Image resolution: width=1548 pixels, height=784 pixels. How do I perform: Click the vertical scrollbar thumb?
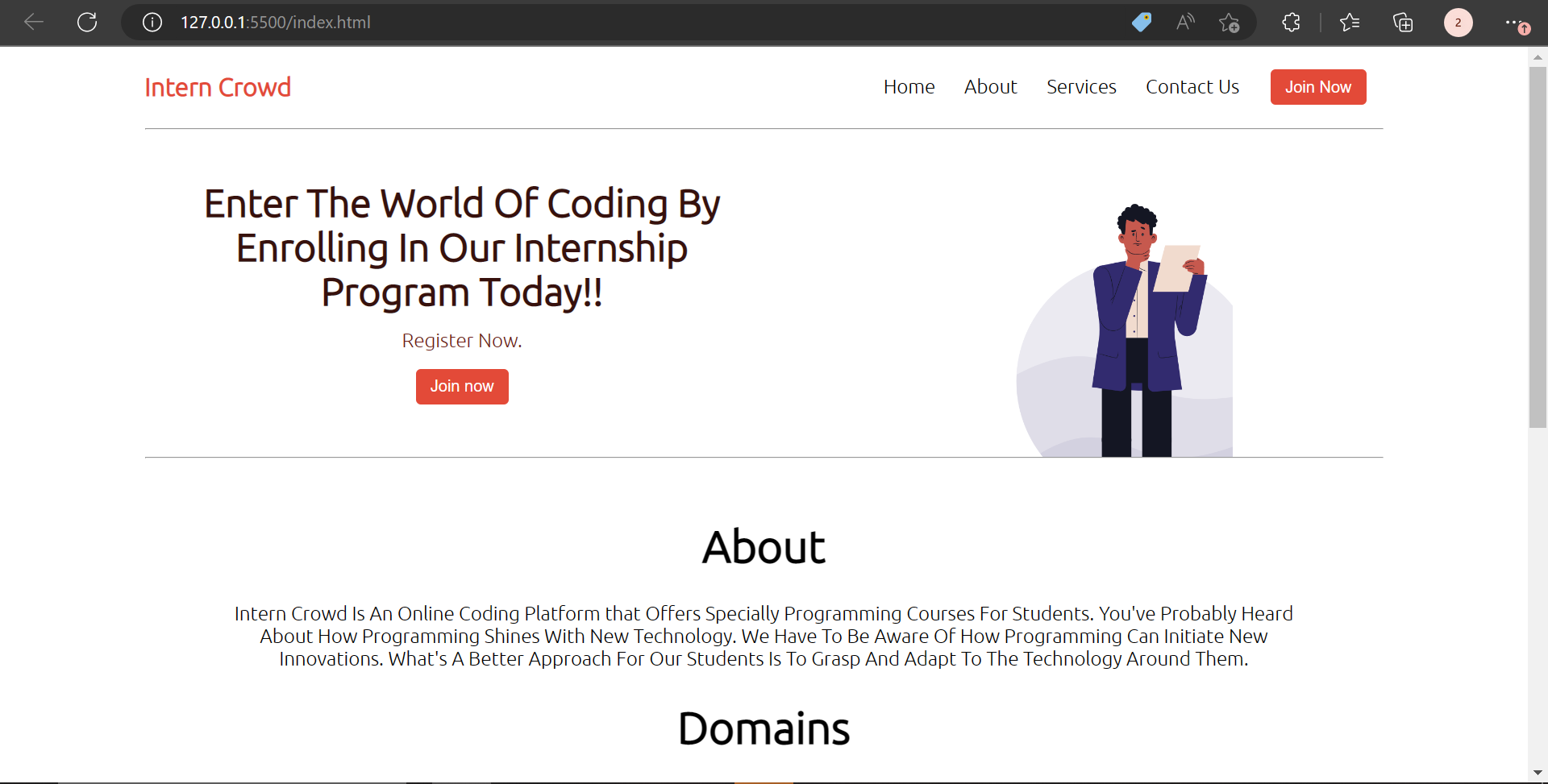1538,247
